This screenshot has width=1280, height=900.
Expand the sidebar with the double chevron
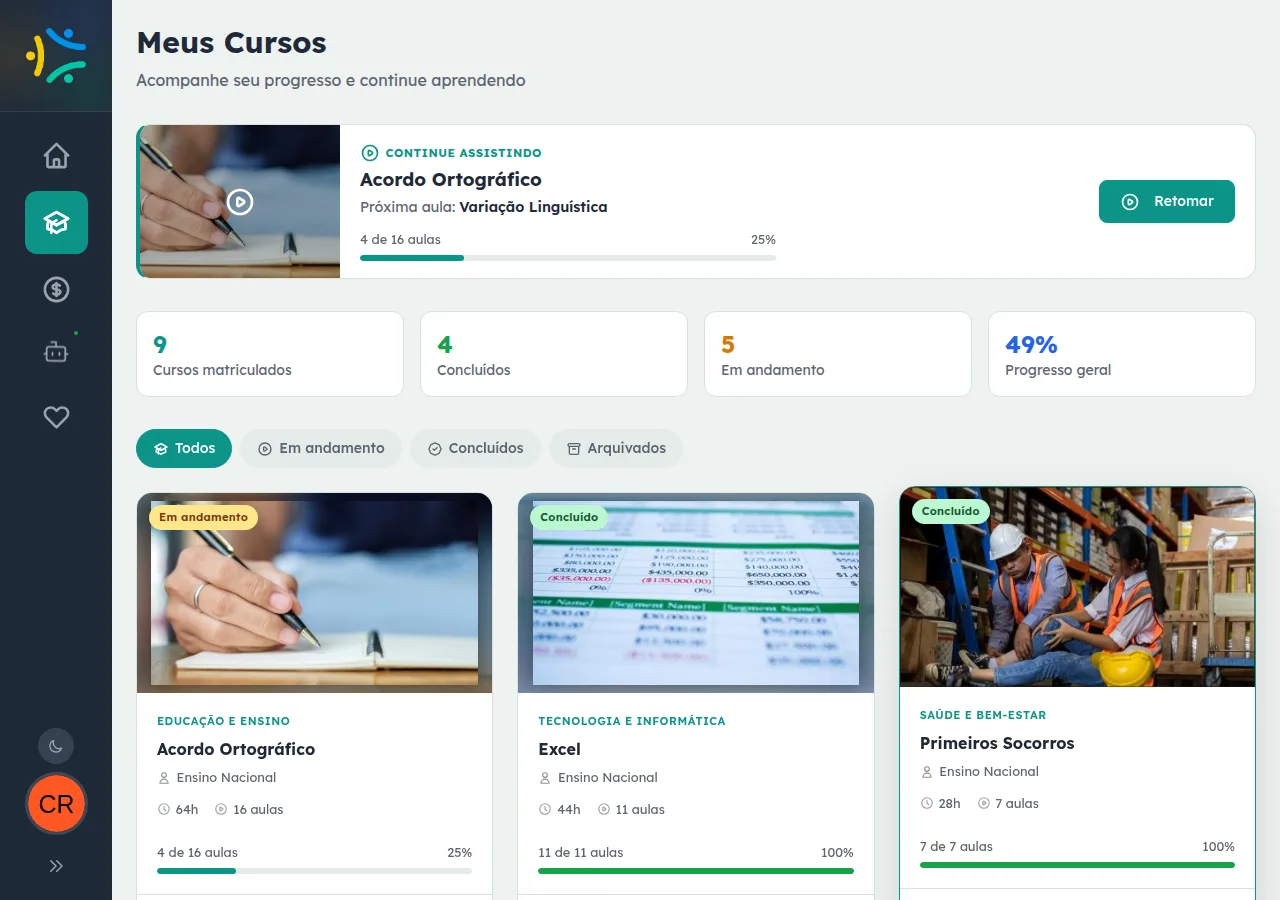(56, 866)
